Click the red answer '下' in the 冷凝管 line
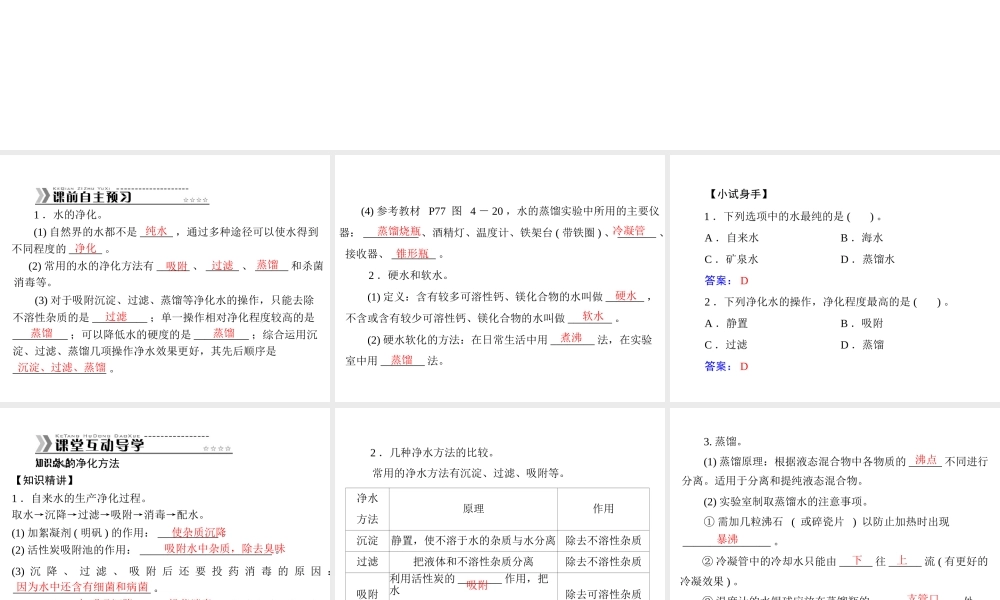 tap(857, 560)
